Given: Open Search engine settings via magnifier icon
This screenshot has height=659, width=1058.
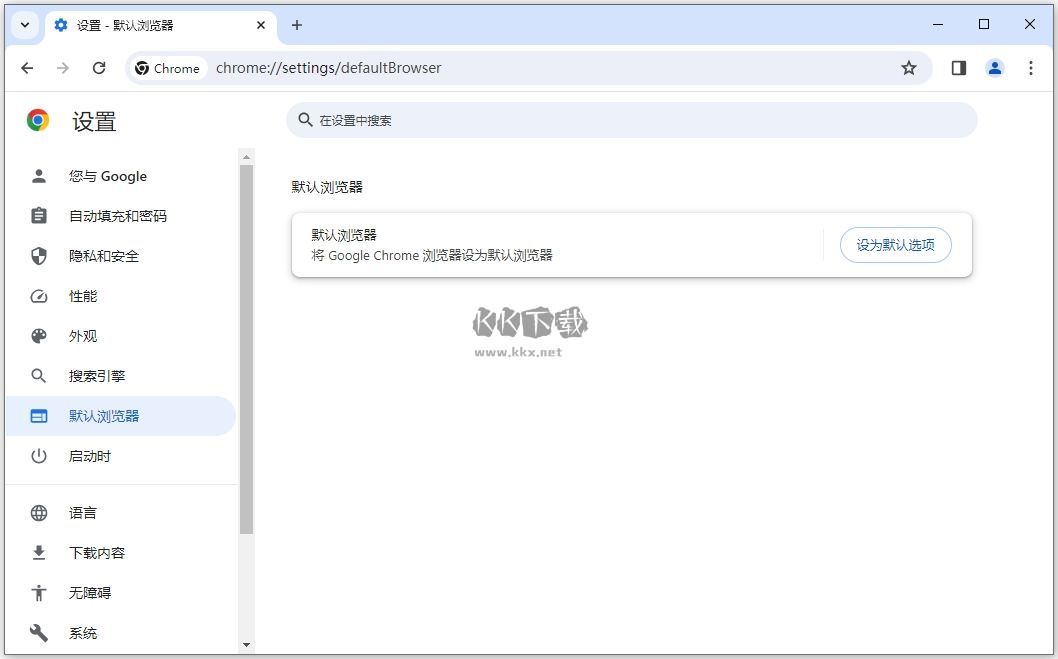Looking at the screenshot, I should tap(38, 376).
